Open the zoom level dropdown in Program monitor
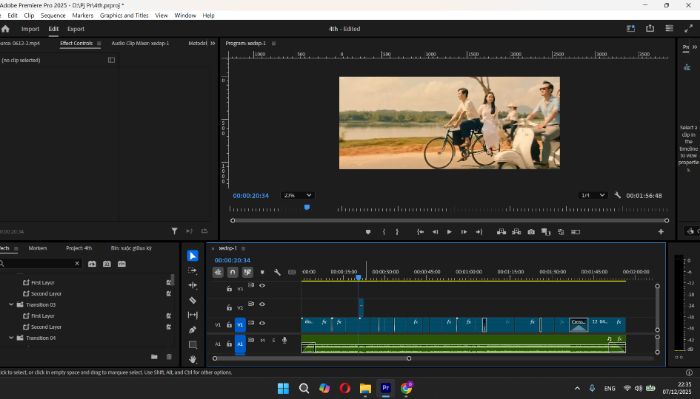 (297, 195)
